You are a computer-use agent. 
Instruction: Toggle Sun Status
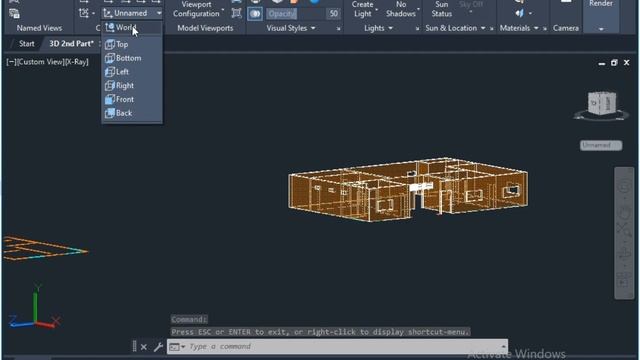(x=442, y=9)
